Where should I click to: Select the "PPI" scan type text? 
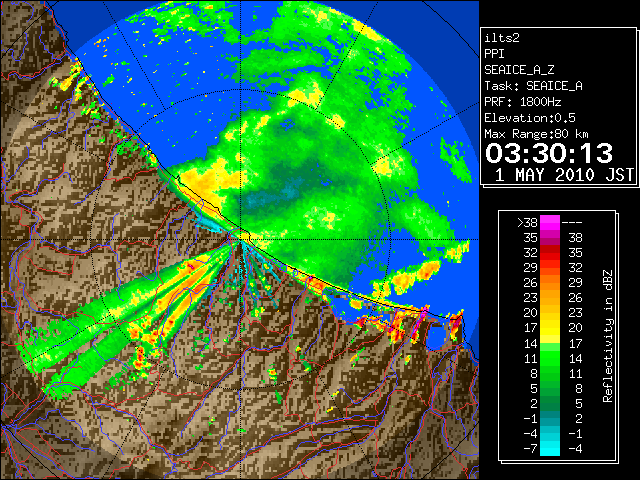click(x=494, y=54)
